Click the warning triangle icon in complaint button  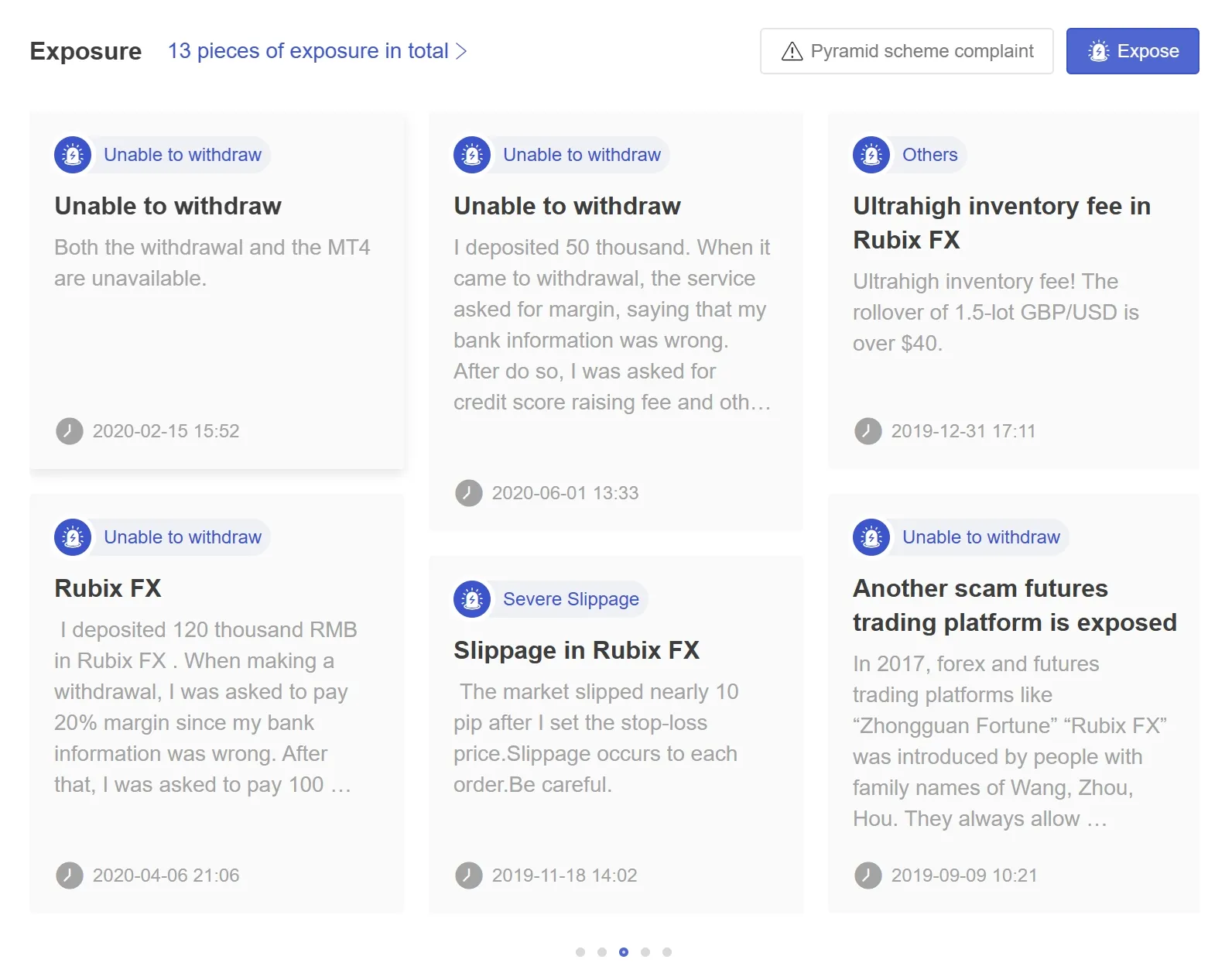792,51
